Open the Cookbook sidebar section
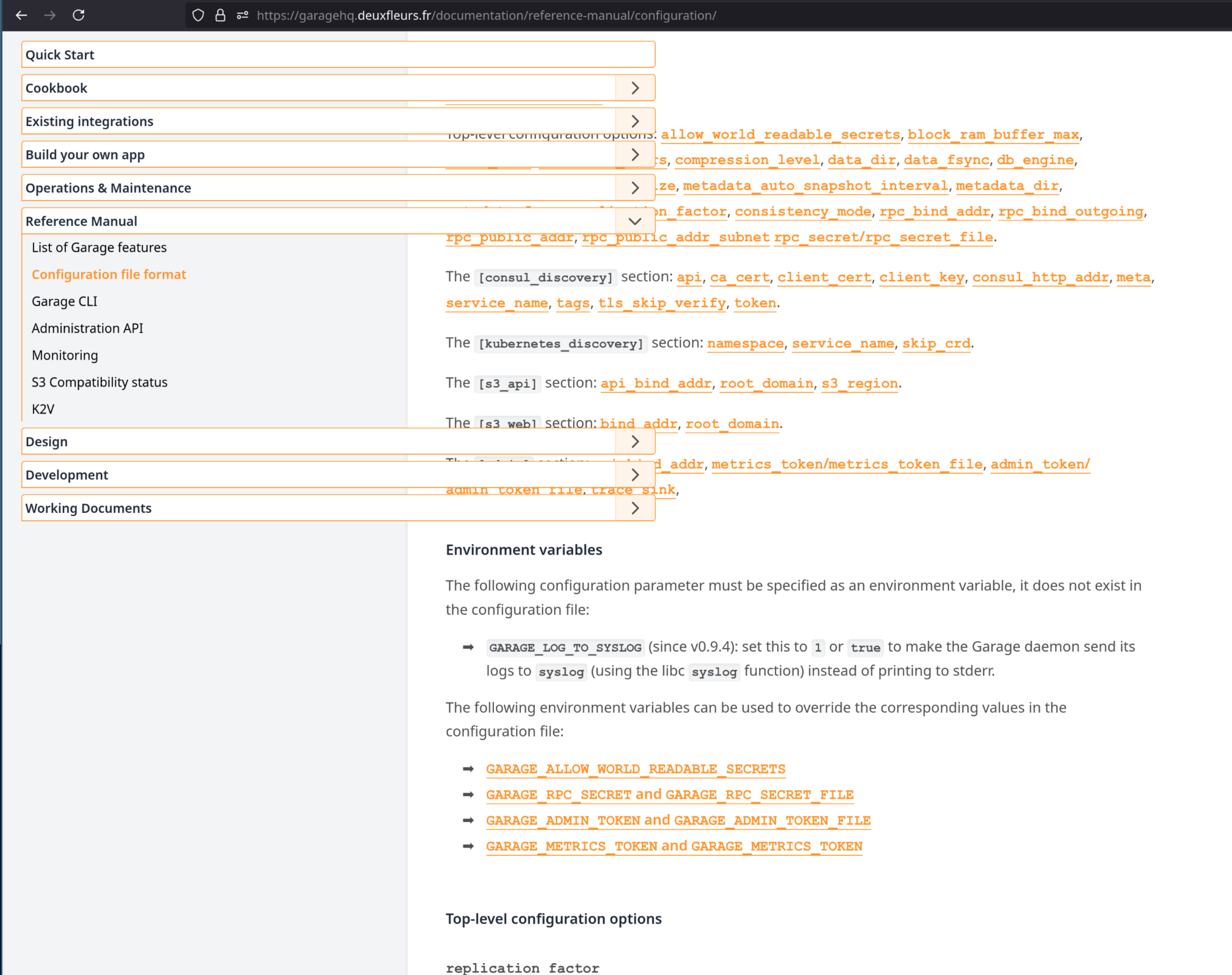 (x=319, y=88)
